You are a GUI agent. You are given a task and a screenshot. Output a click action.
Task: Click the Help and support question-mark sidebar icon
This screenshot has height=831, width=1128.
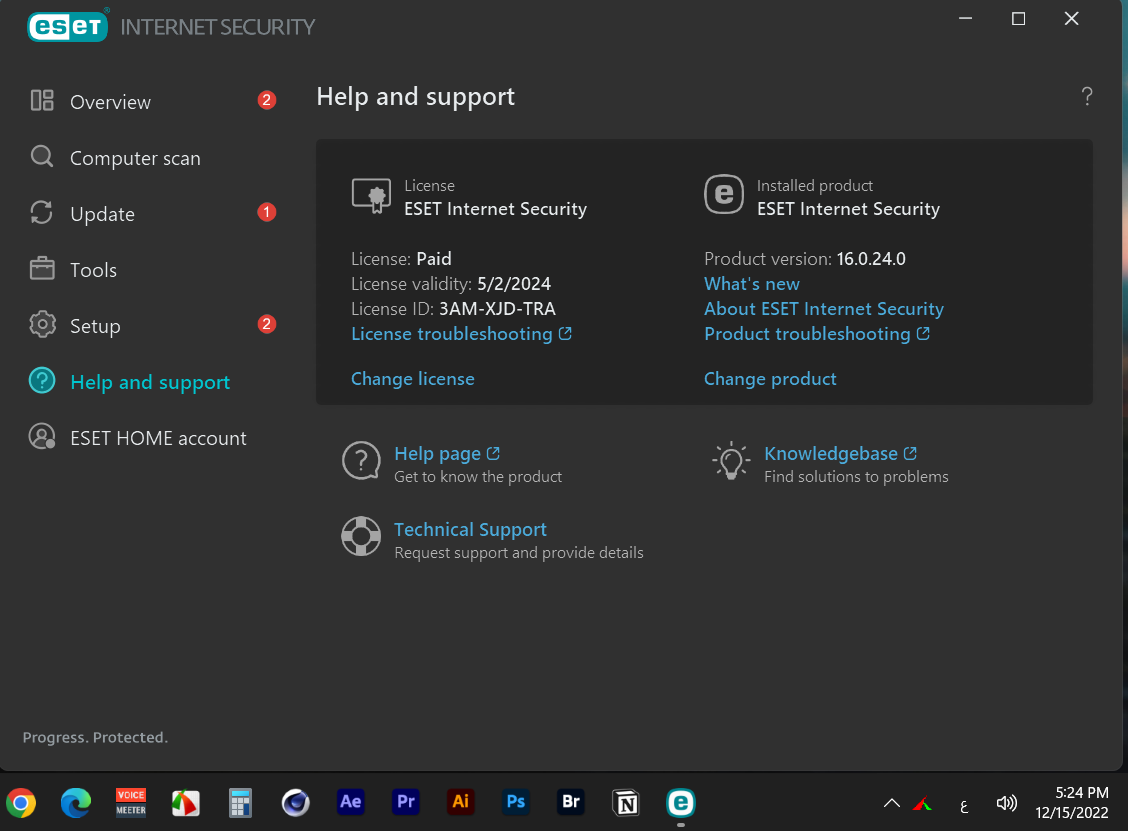(x=42, y=381)
